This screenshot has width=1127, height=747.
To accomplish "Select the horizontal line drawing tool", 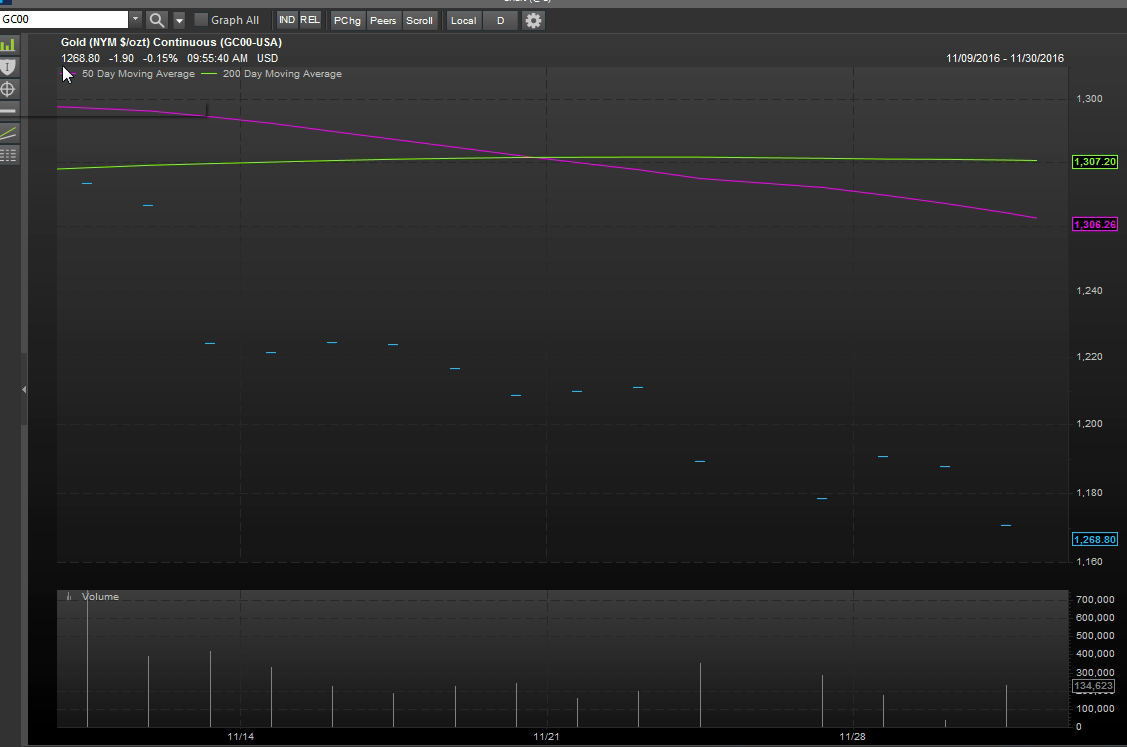I will (8, 111).
